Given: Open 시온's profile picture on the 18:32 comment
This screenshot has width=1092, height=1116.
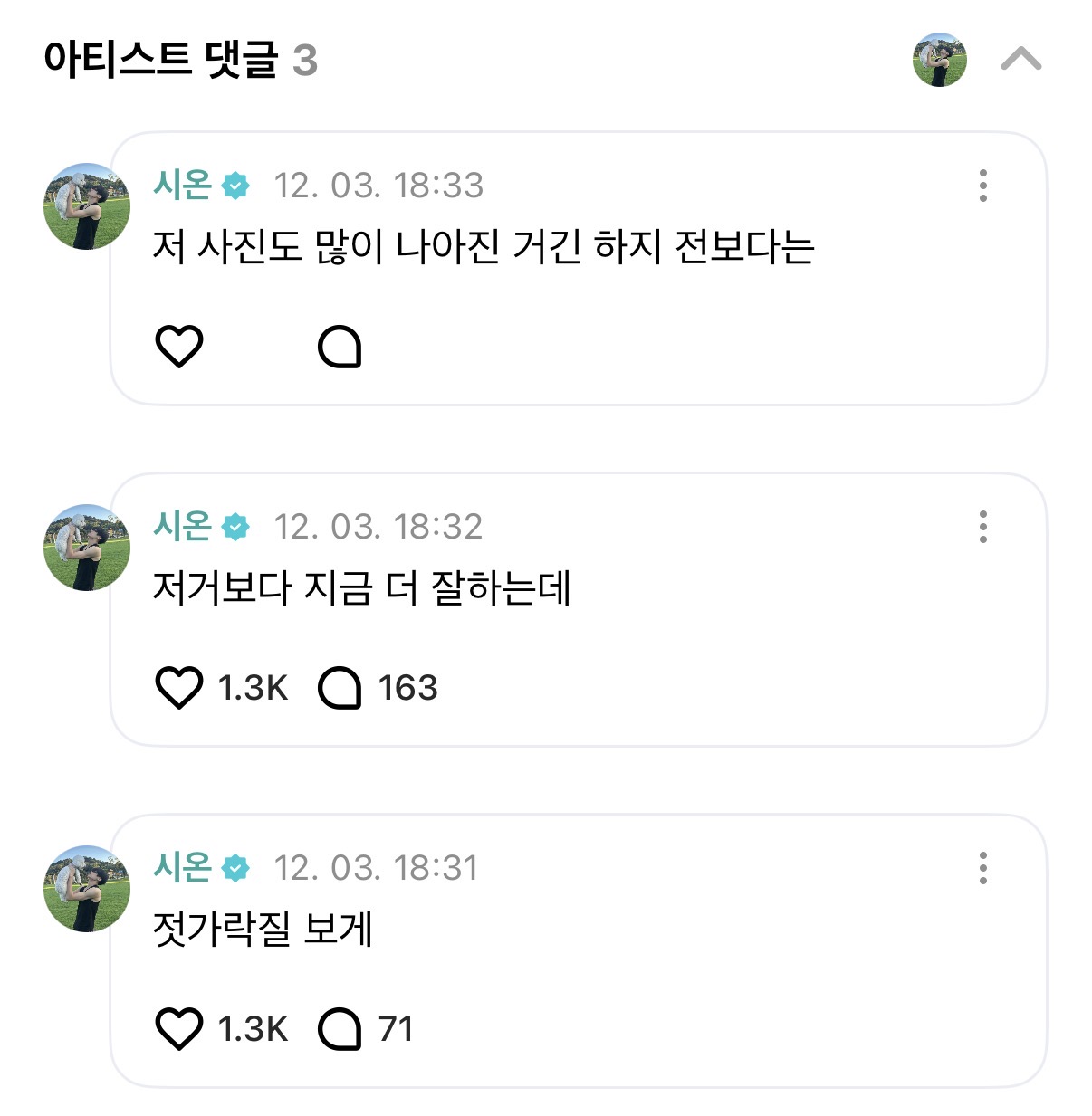Looking at the screenshot, I should (86, 548).
